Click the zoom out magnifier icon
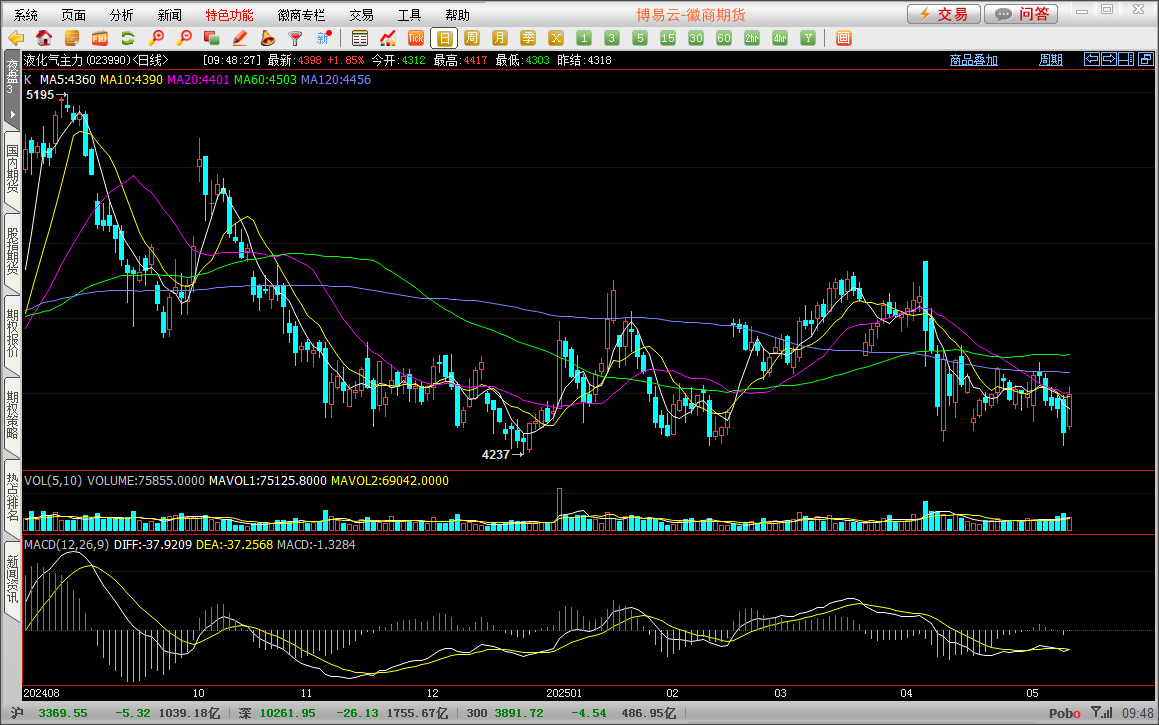The width and height of the screenshot is (1159, 725). (x=184, y=38)
